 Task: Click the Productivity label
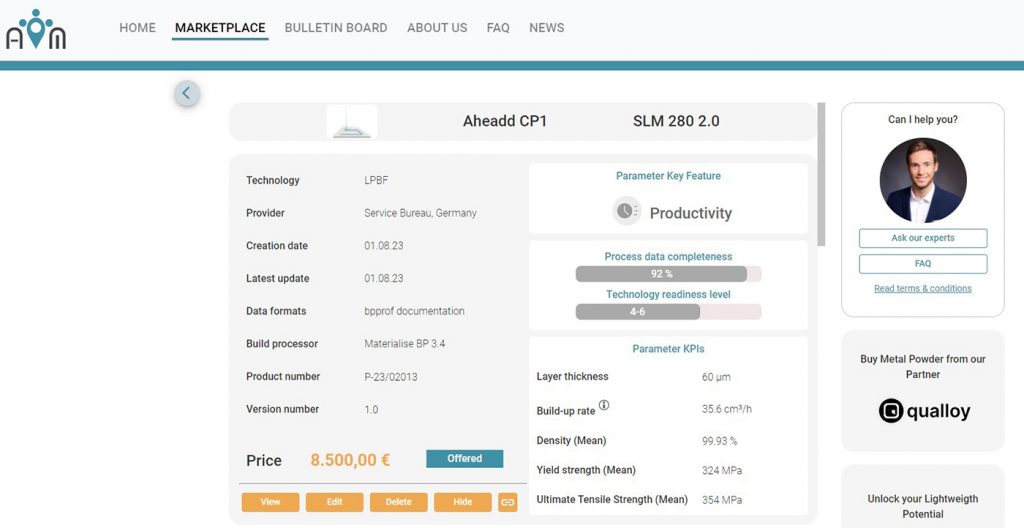(690, 213)
